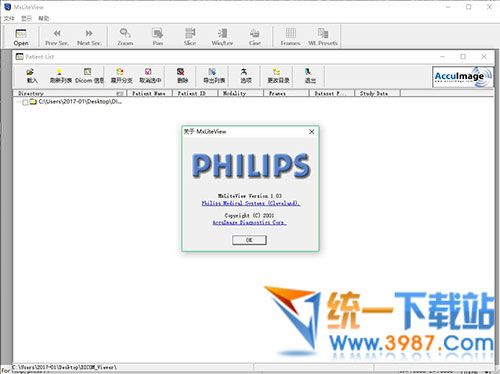Choose the Win/Lev tool
500x374 pixels.
(x=222, y=37)
